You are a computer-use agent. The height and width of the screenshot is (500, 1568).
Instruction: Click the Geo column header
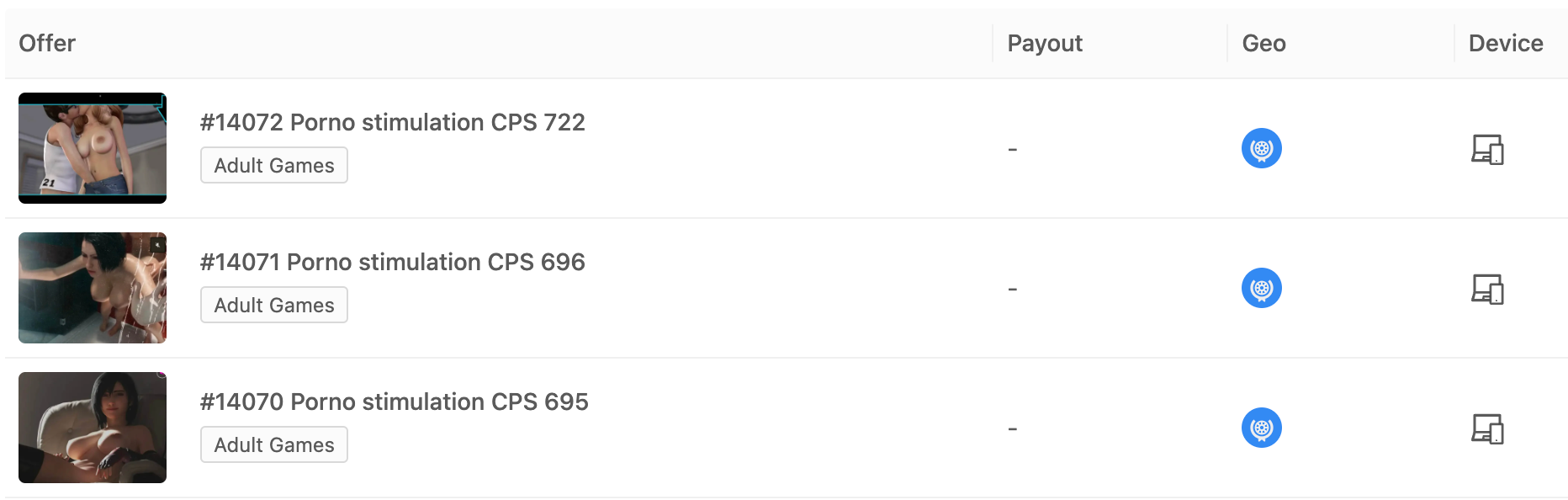[x=1263, y=44]
